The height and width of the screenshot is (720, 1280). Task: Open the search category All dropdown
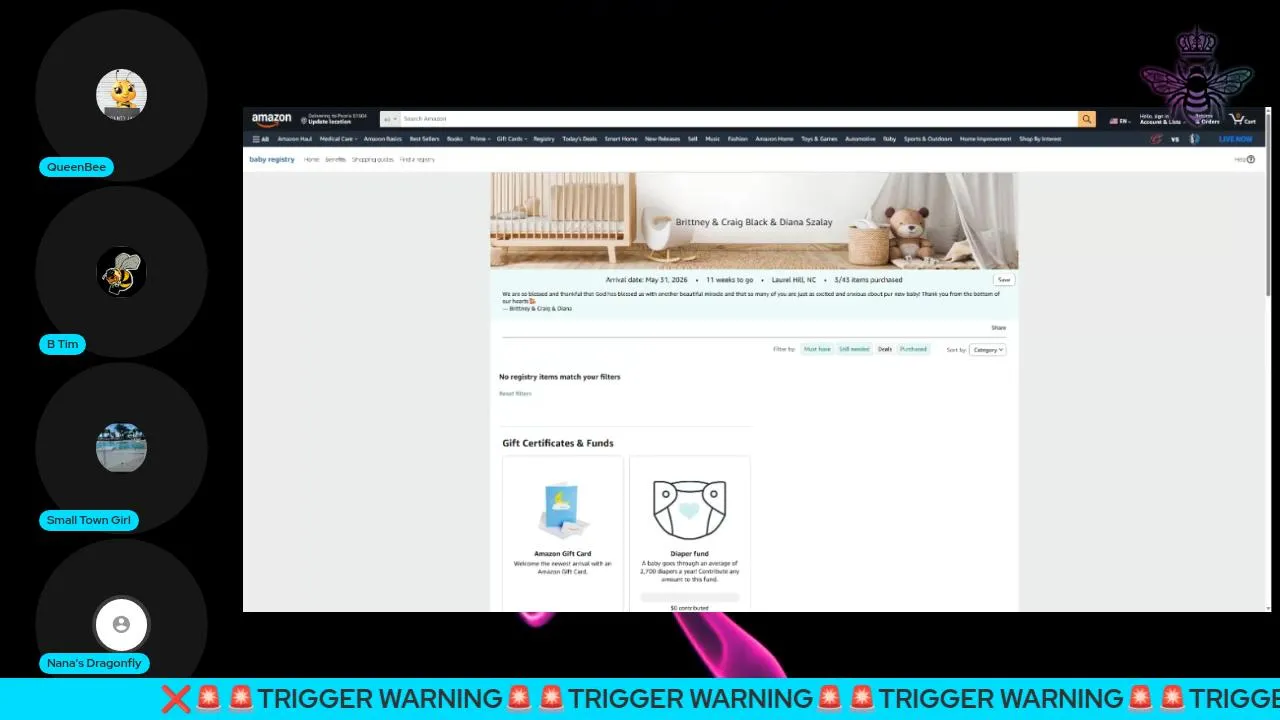(390, 119)
